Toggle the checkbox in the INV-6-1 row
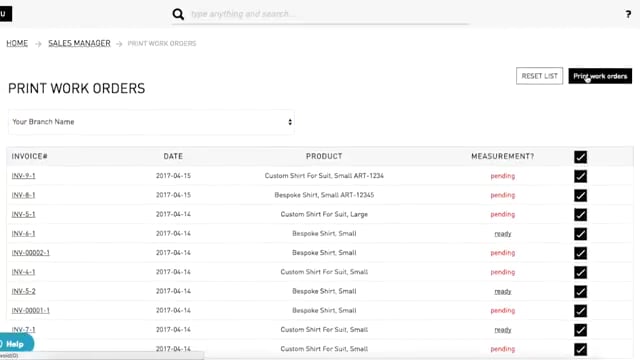This screenshot has width=640, height=360. pos(580,233)
